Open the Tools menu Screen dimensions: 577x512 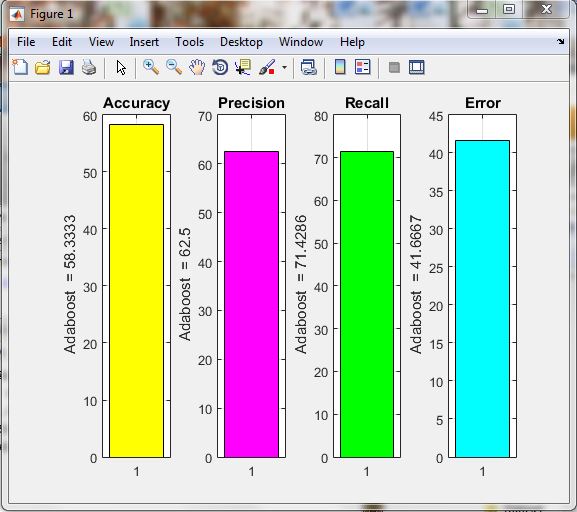point(189,42)
